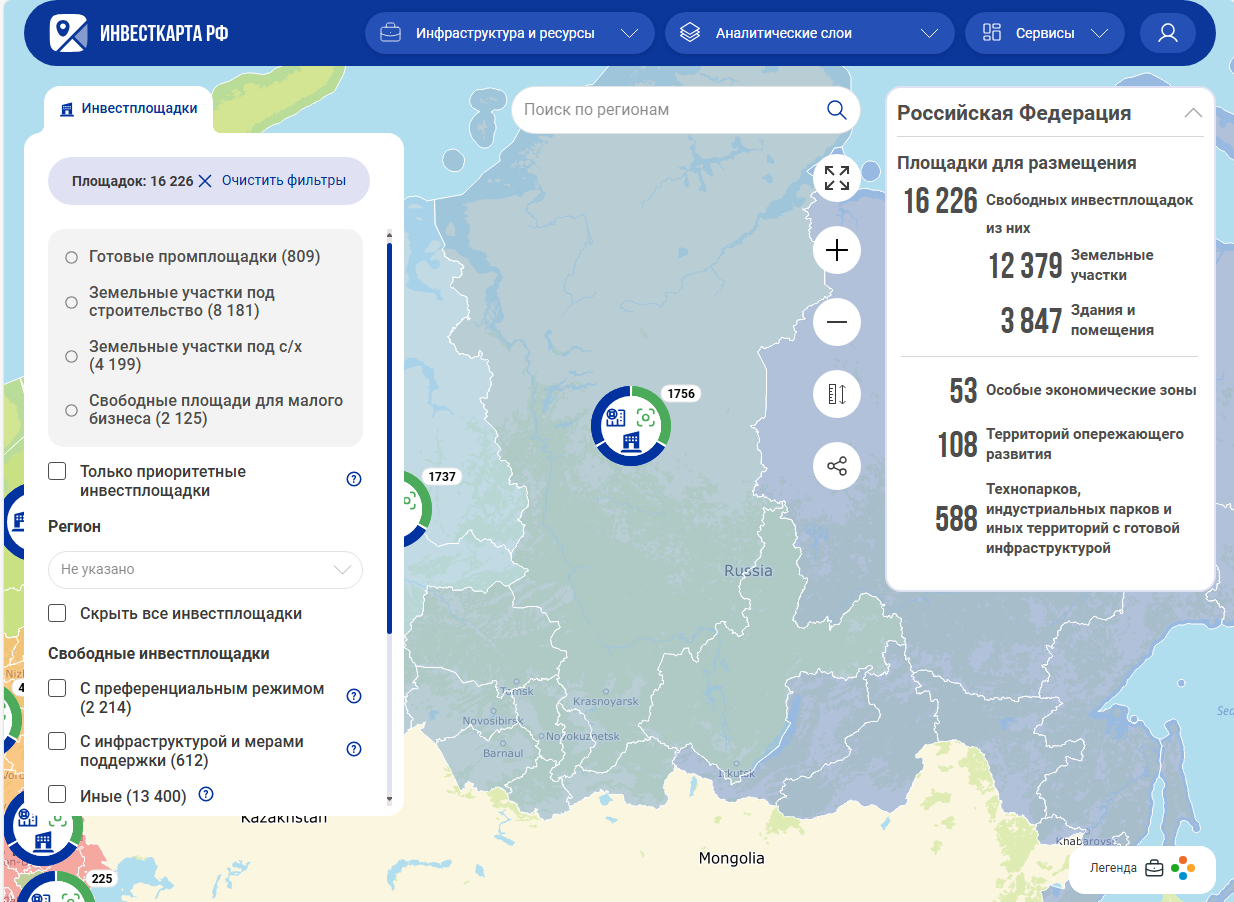
Task: Click Очистить фильтры link
Action: (284, 181)
